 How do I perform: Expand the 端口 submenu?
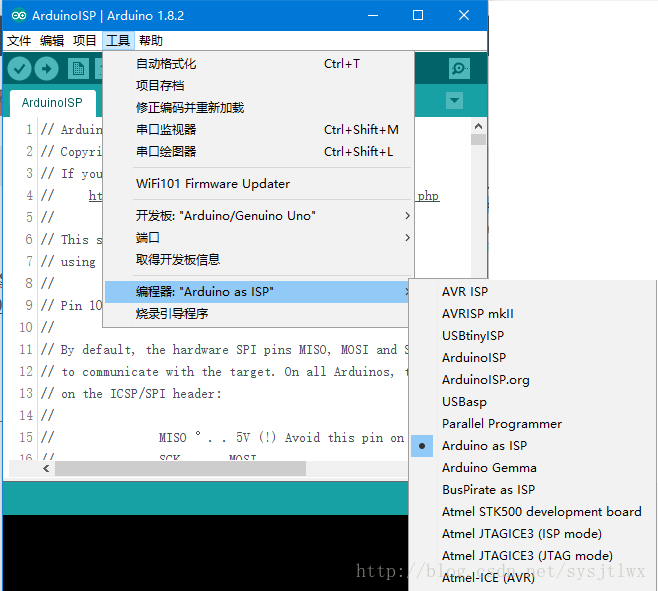[258, 238]
